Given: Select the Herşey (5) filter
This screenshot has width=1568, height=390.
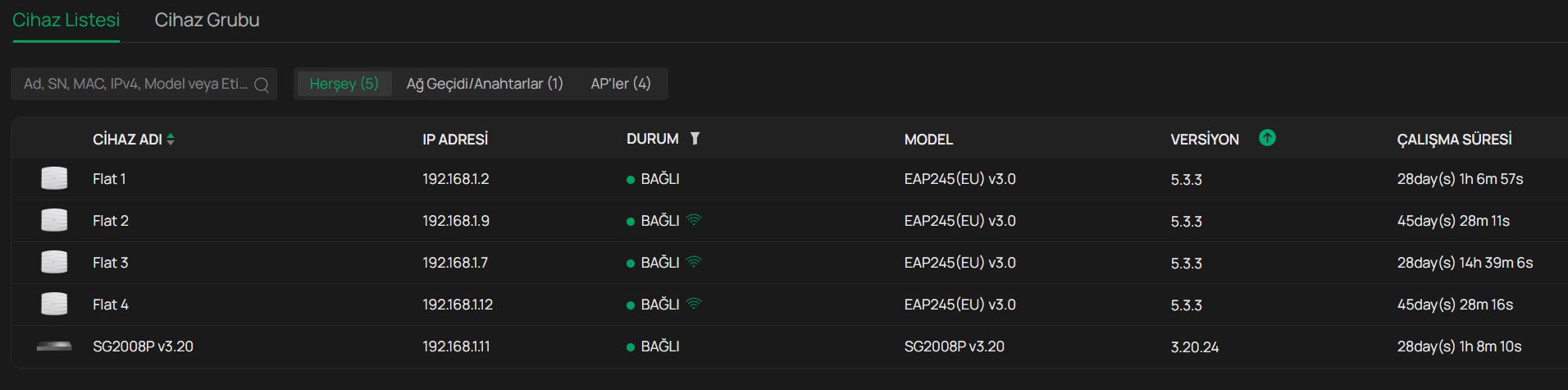Looking at the screenshot, I should click(x=344, y=84).
